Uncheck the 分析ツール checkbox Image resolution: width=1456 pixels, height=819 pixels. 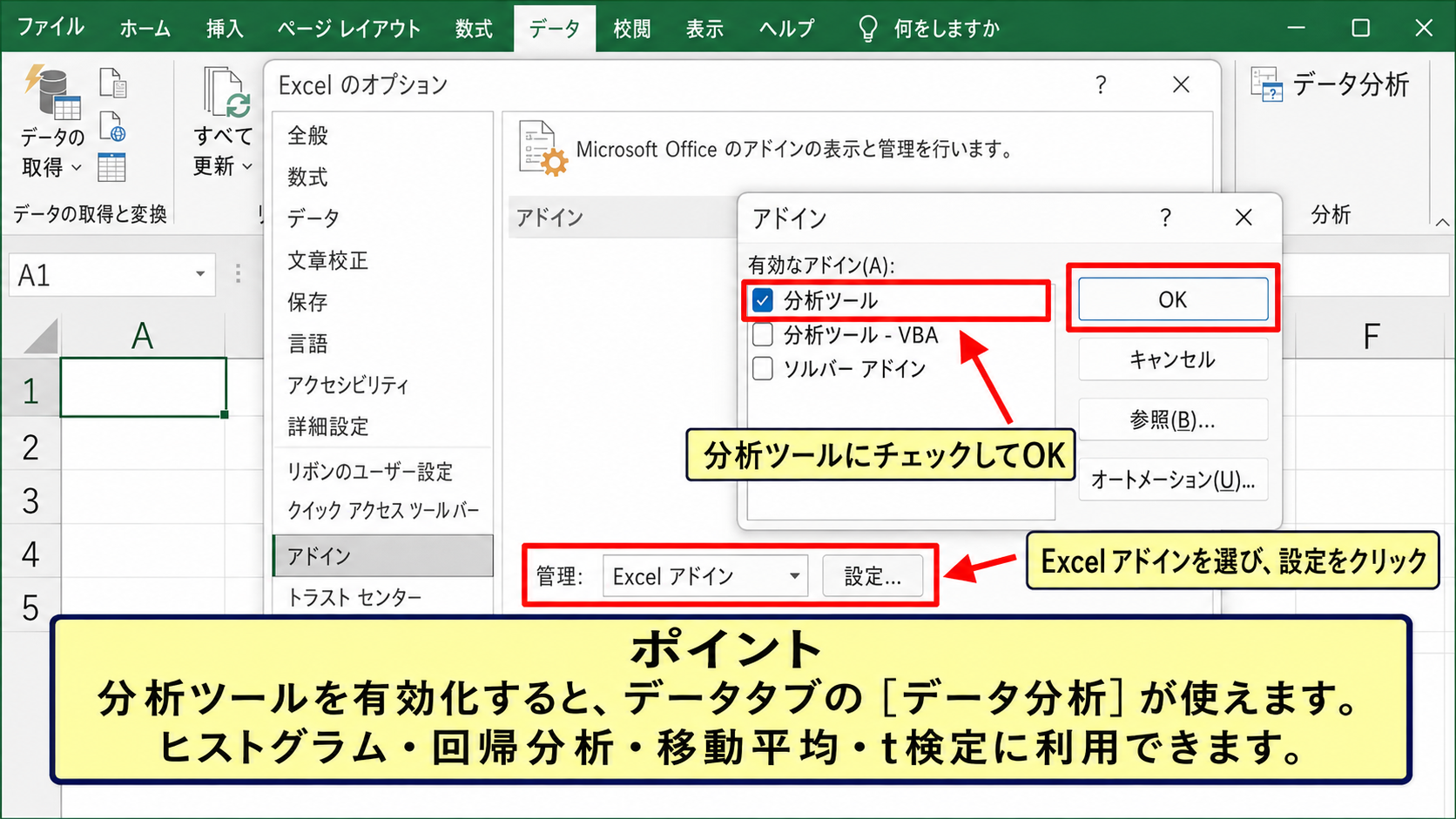coord(763,300)
